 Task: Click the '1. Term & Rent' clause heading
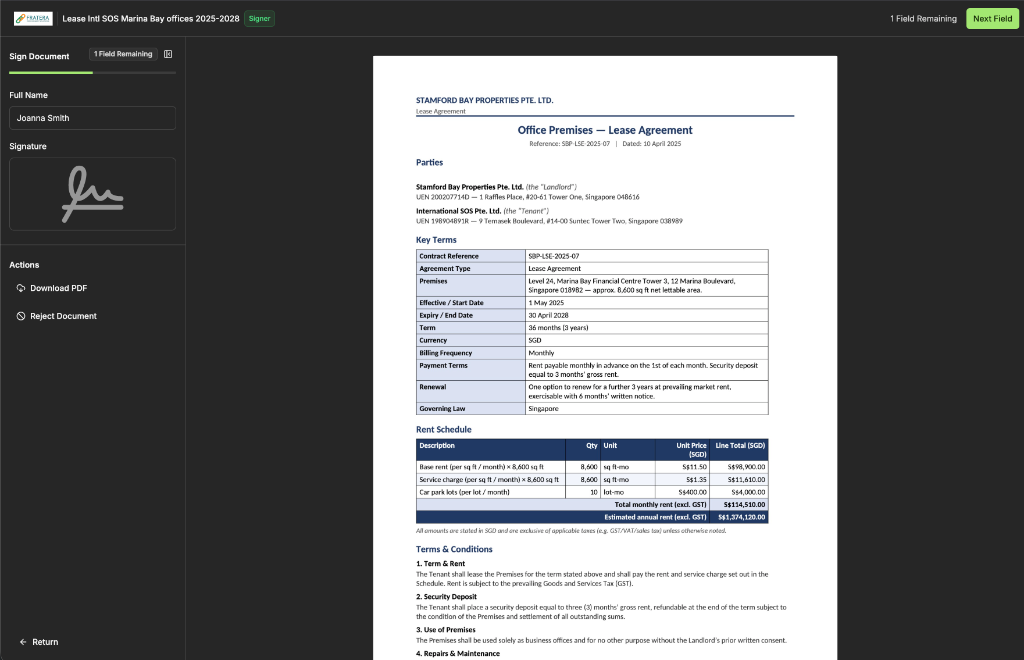click(440, 564)
